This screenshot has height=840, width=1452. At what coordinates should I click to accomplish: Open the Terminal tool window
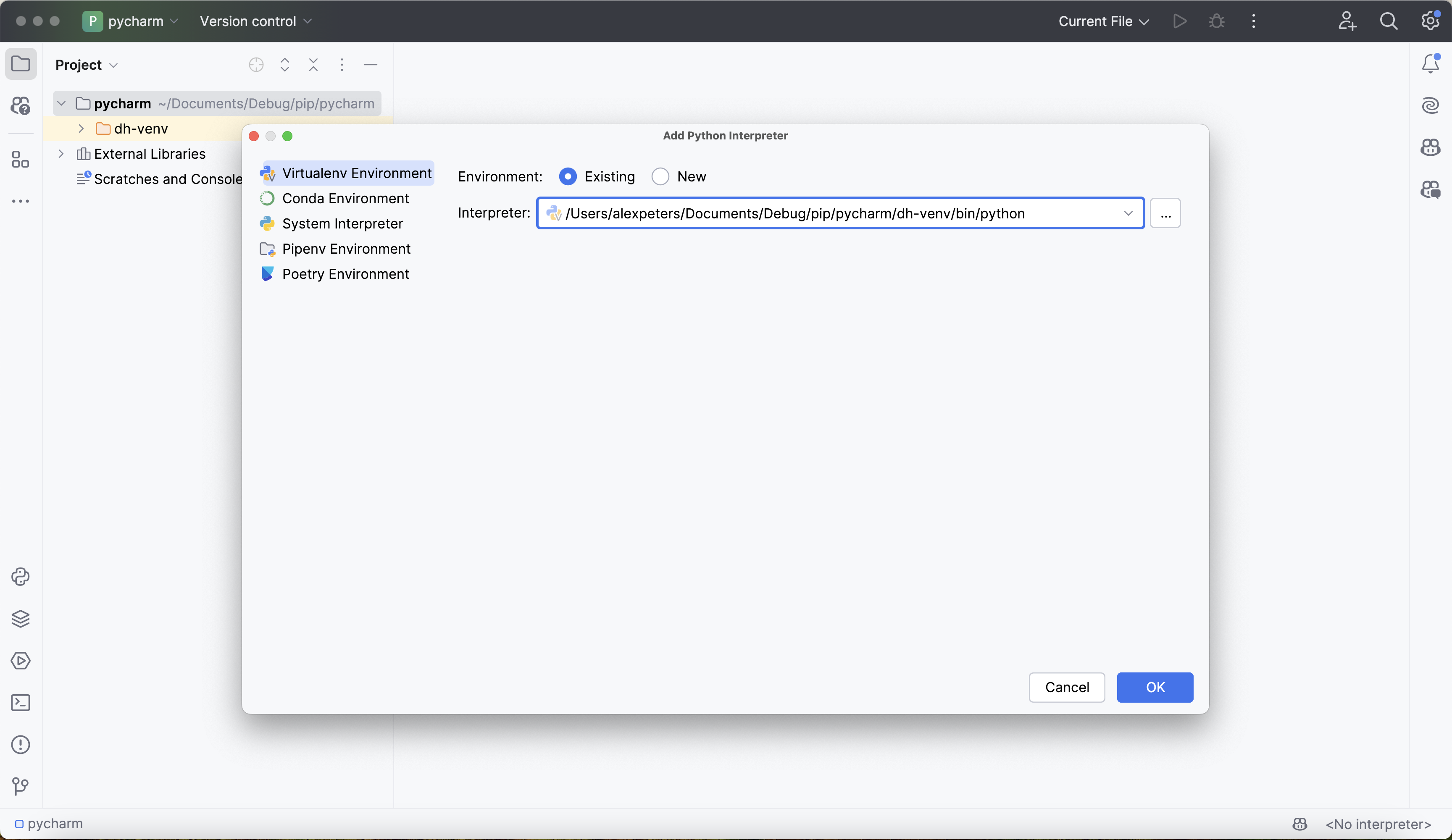click(x=20, y=703)
